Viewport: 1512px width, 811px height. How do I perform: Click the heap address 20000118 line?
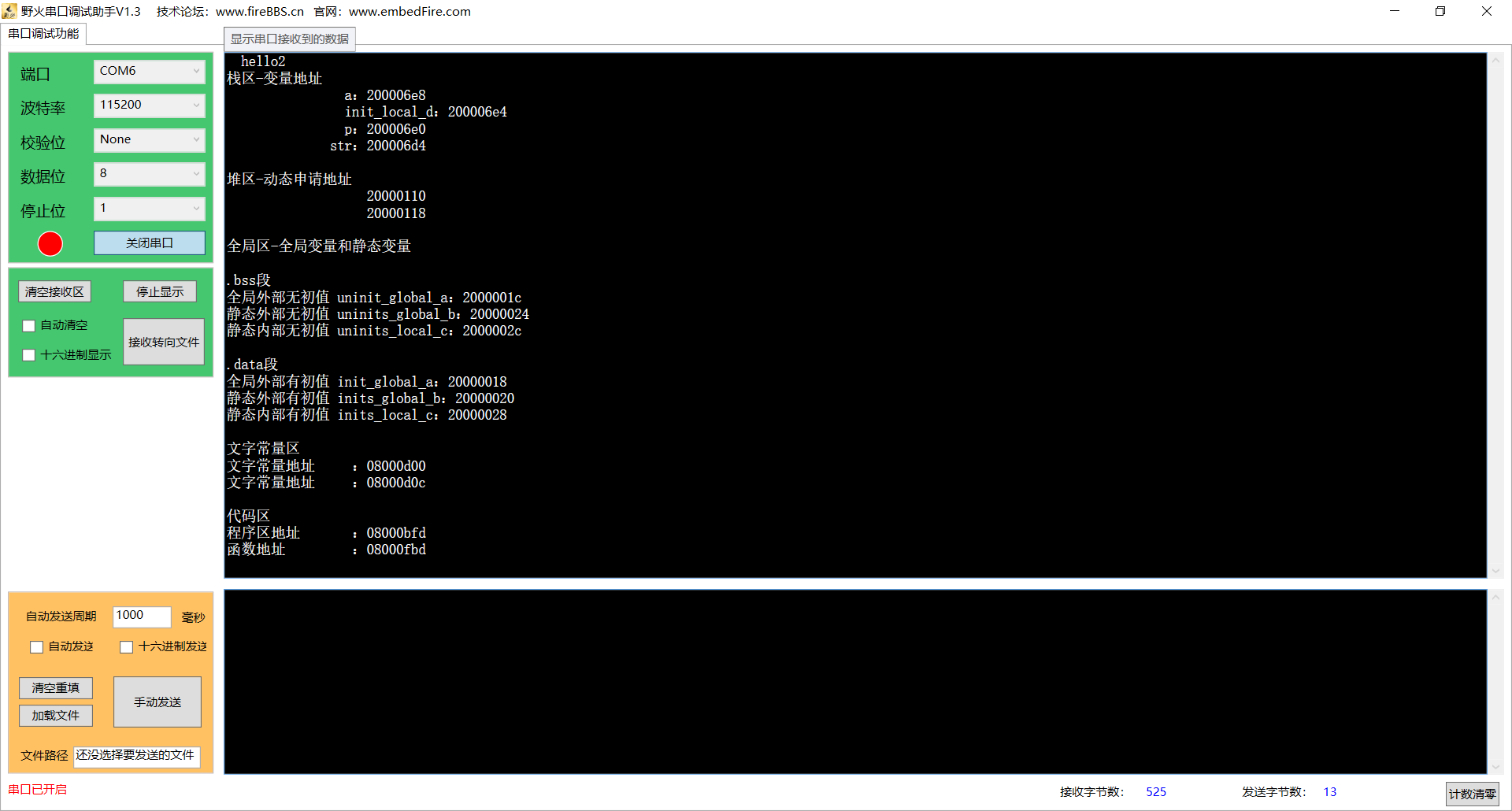coord(396,213)
